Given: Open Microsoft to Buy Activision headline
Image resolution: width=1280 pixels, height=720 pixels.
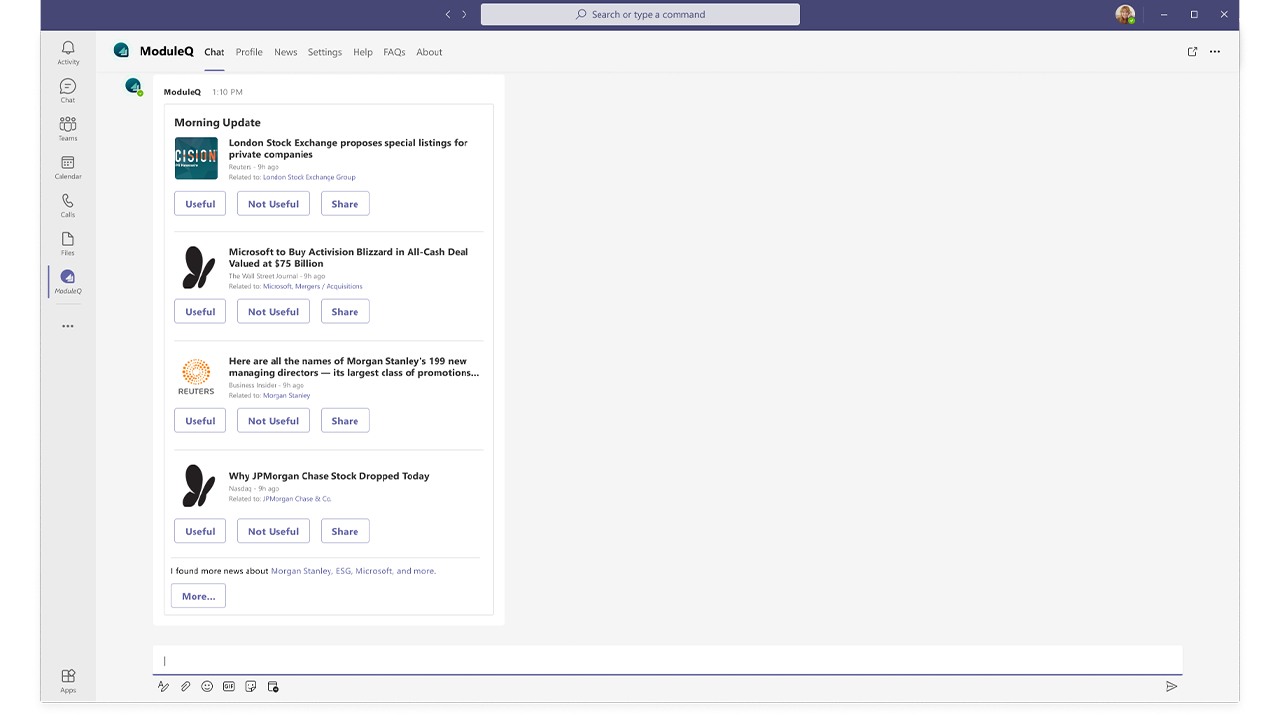Looking at the screenshot, I should pos(348,258).
